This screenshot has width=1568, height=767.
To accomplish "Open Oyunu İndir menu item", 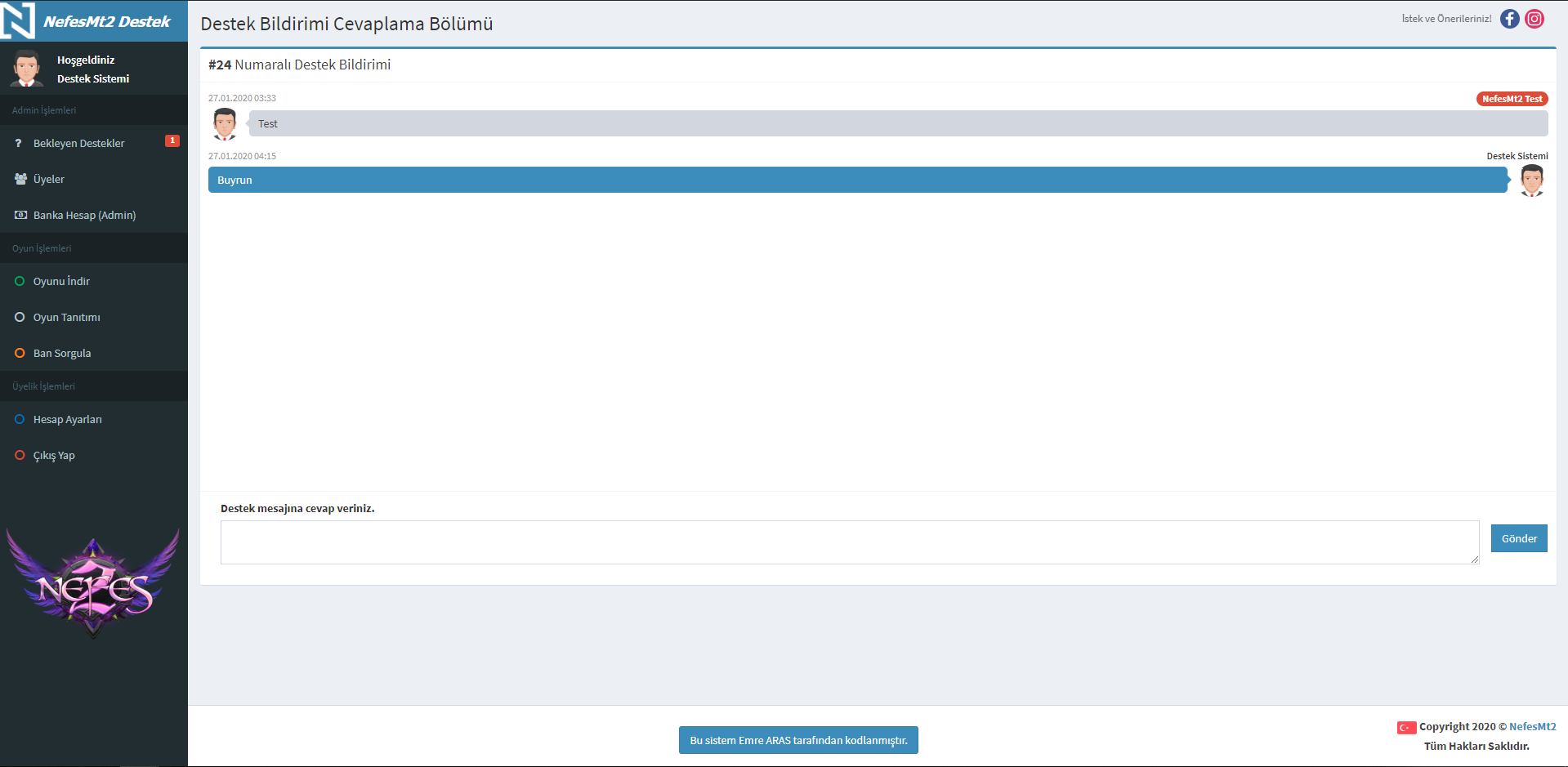I will coord(94,281).
